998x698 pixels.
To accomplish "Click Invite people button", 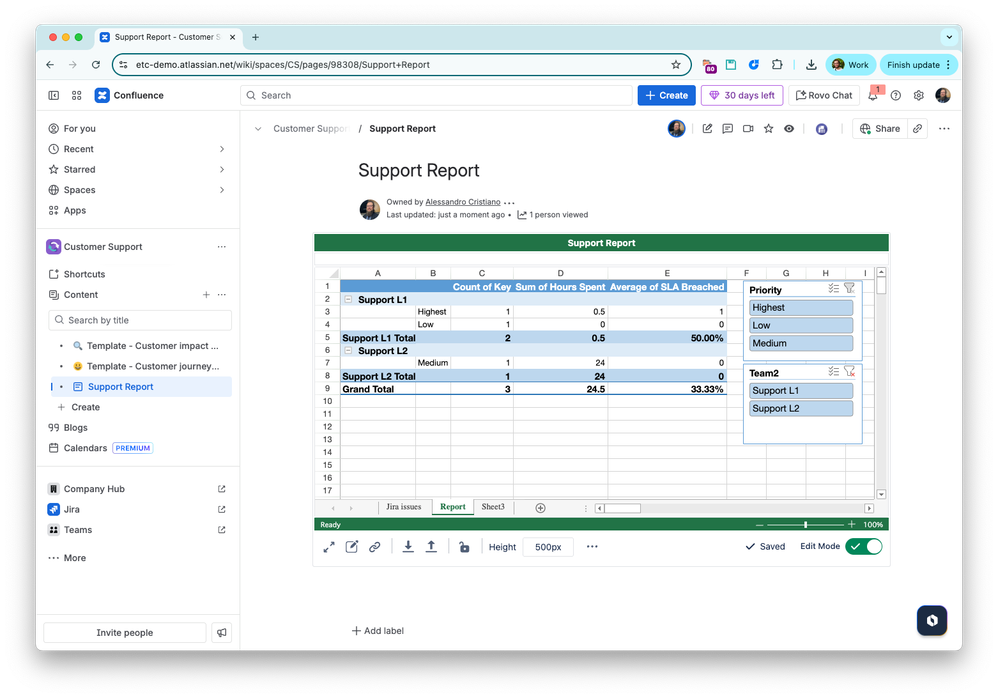I will pos(125,632).
